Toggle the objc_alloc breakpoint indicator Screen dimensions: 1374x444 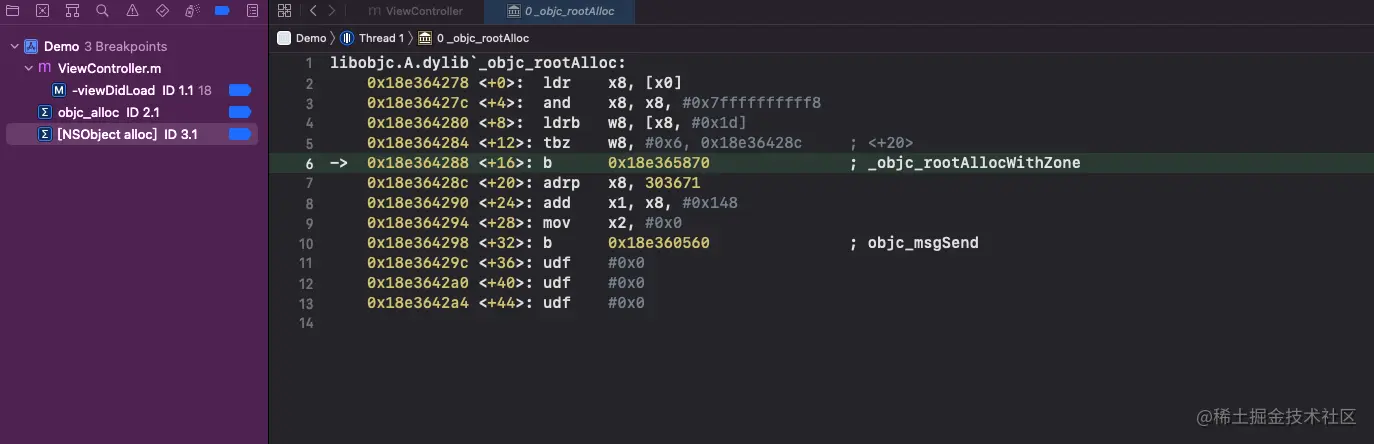pos(240,112)
